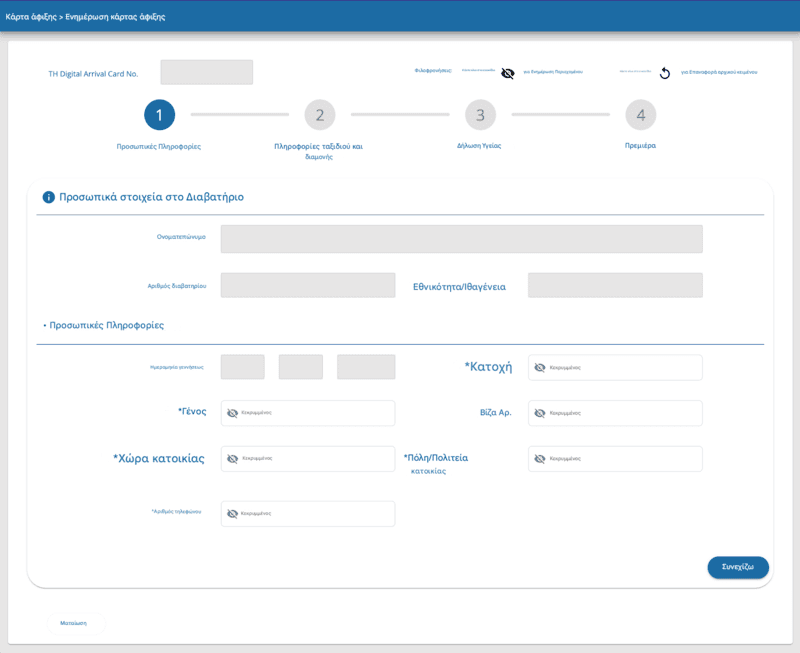800x653 pixels.
Task: Click the crossed-eye icon in the header legend
Action: (x=507, y=73)
